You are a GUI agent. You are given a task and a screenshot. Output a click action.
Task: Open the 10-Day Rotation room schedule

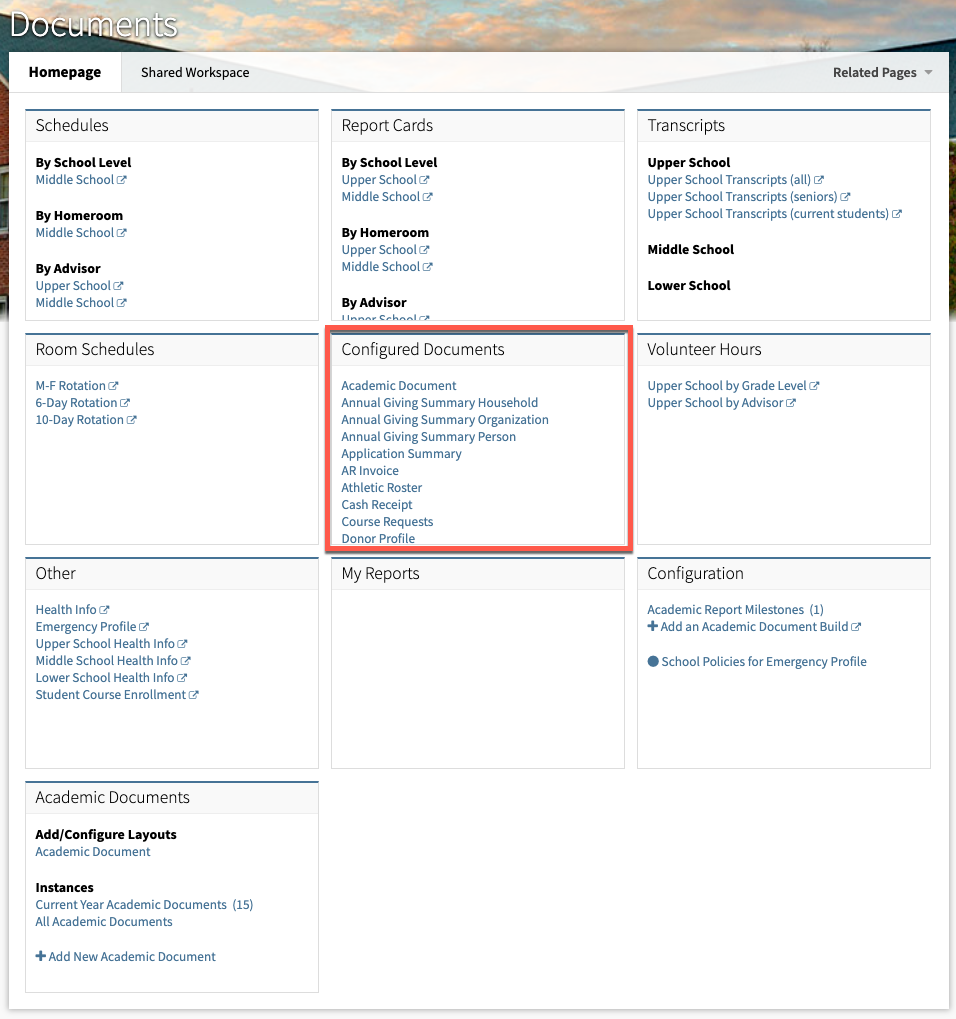click(80, 419)
